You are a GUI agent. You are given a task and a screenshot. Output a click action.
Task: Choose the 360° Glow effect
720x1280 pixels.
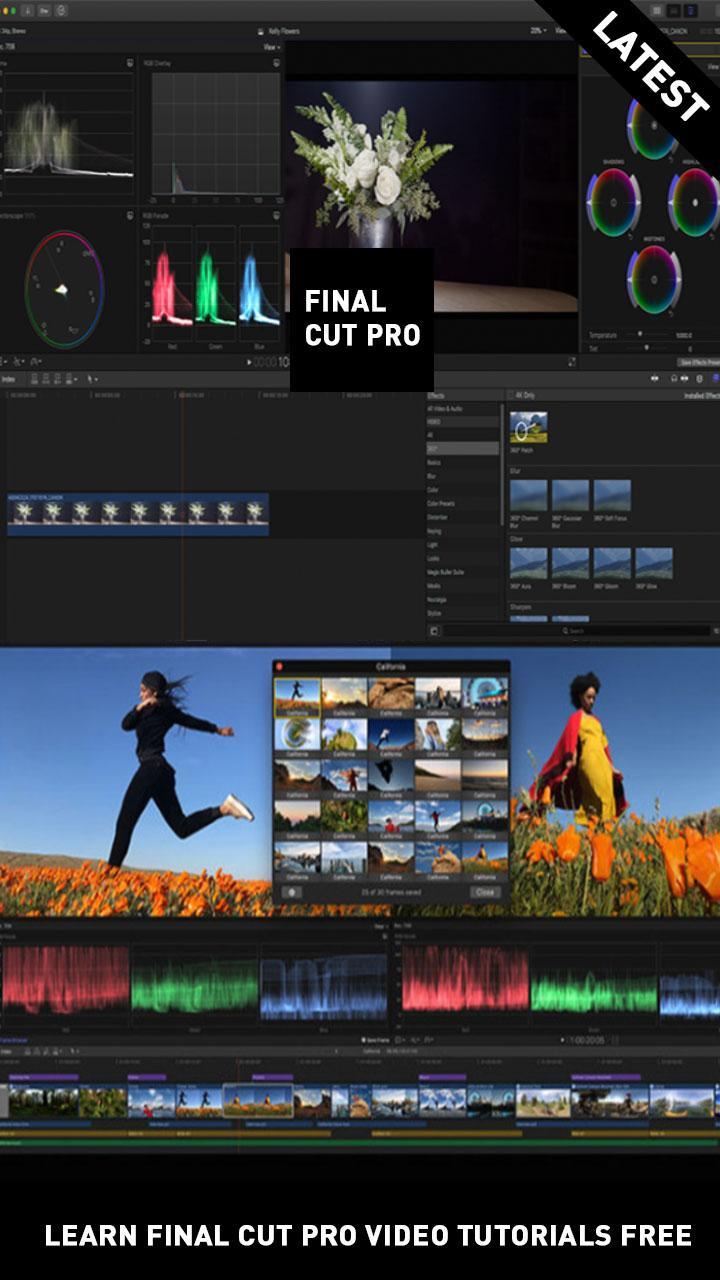(x=654, y=563)
